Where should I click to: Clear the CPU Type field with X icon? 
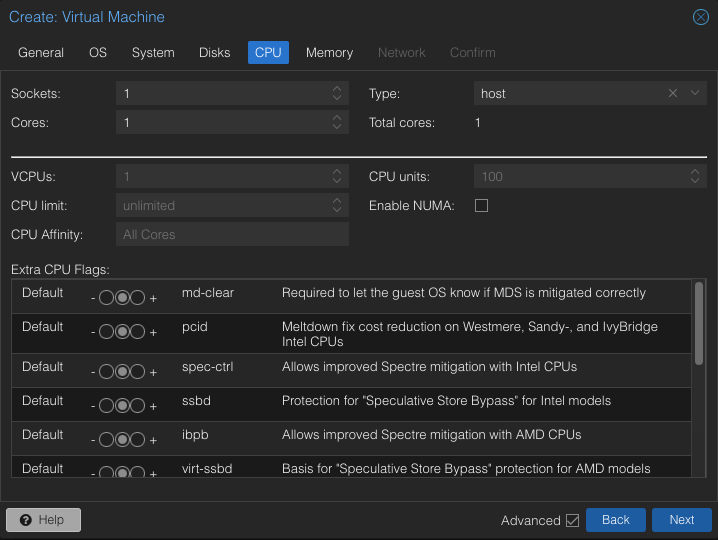click(x=673, y=93)
